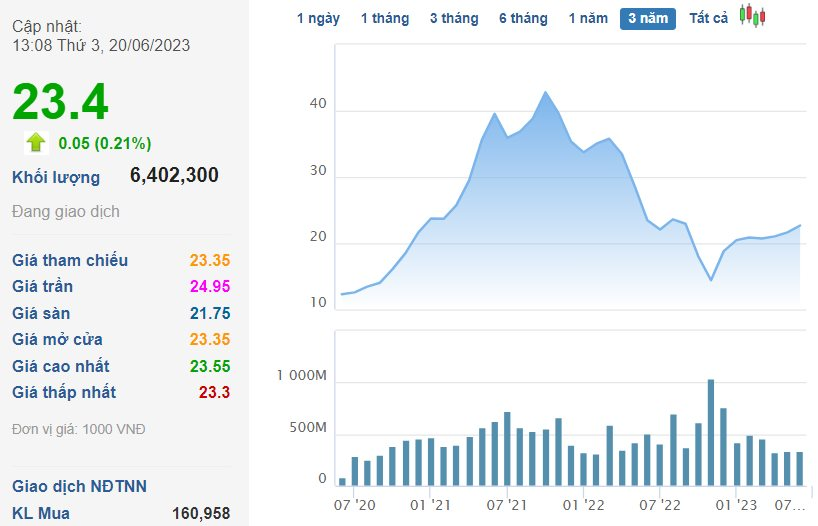Click the green up-arrow price change icon
Viewport: 818px width, 526px height.
[36, 142]
